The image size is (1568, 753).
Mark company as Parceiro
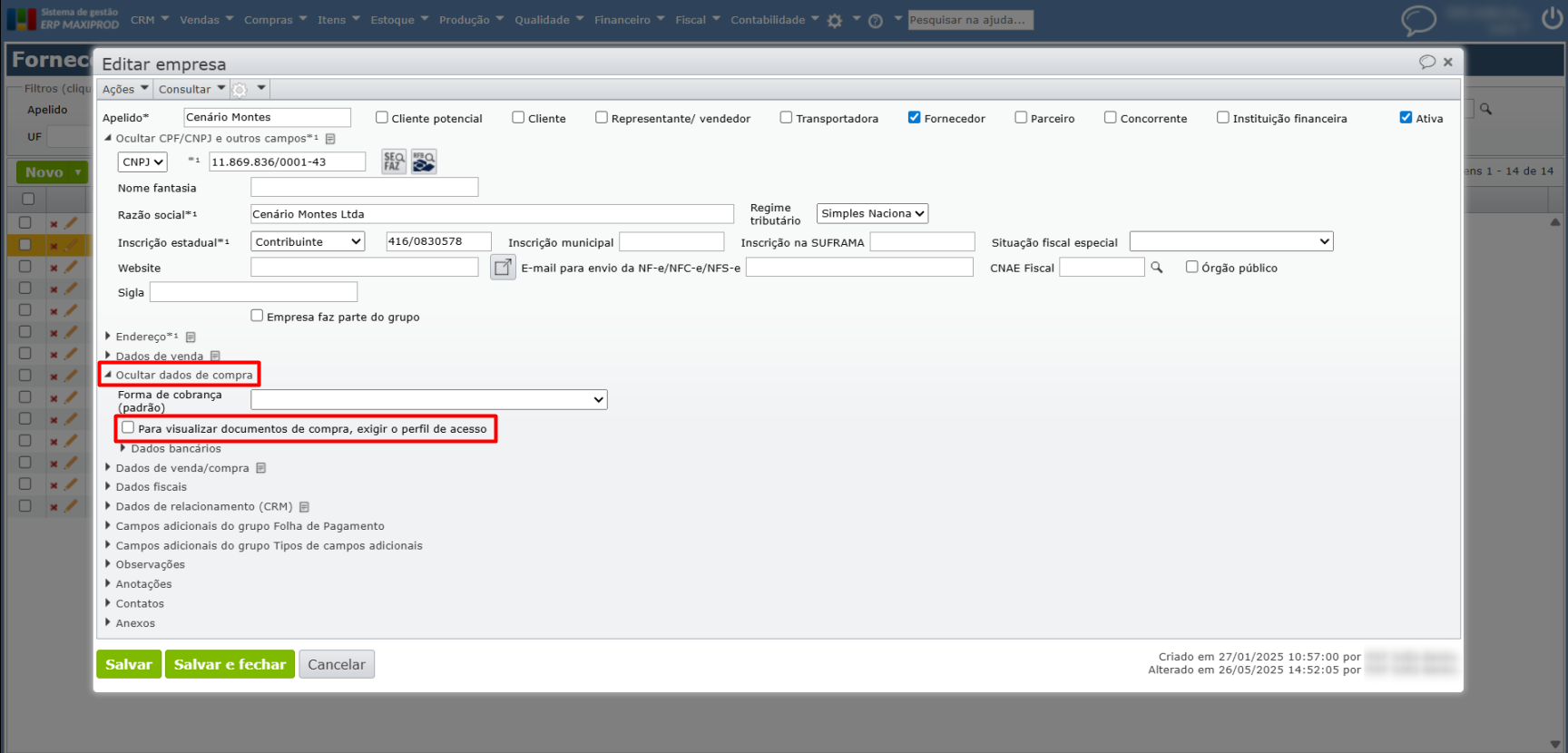tap(1021, 118)
